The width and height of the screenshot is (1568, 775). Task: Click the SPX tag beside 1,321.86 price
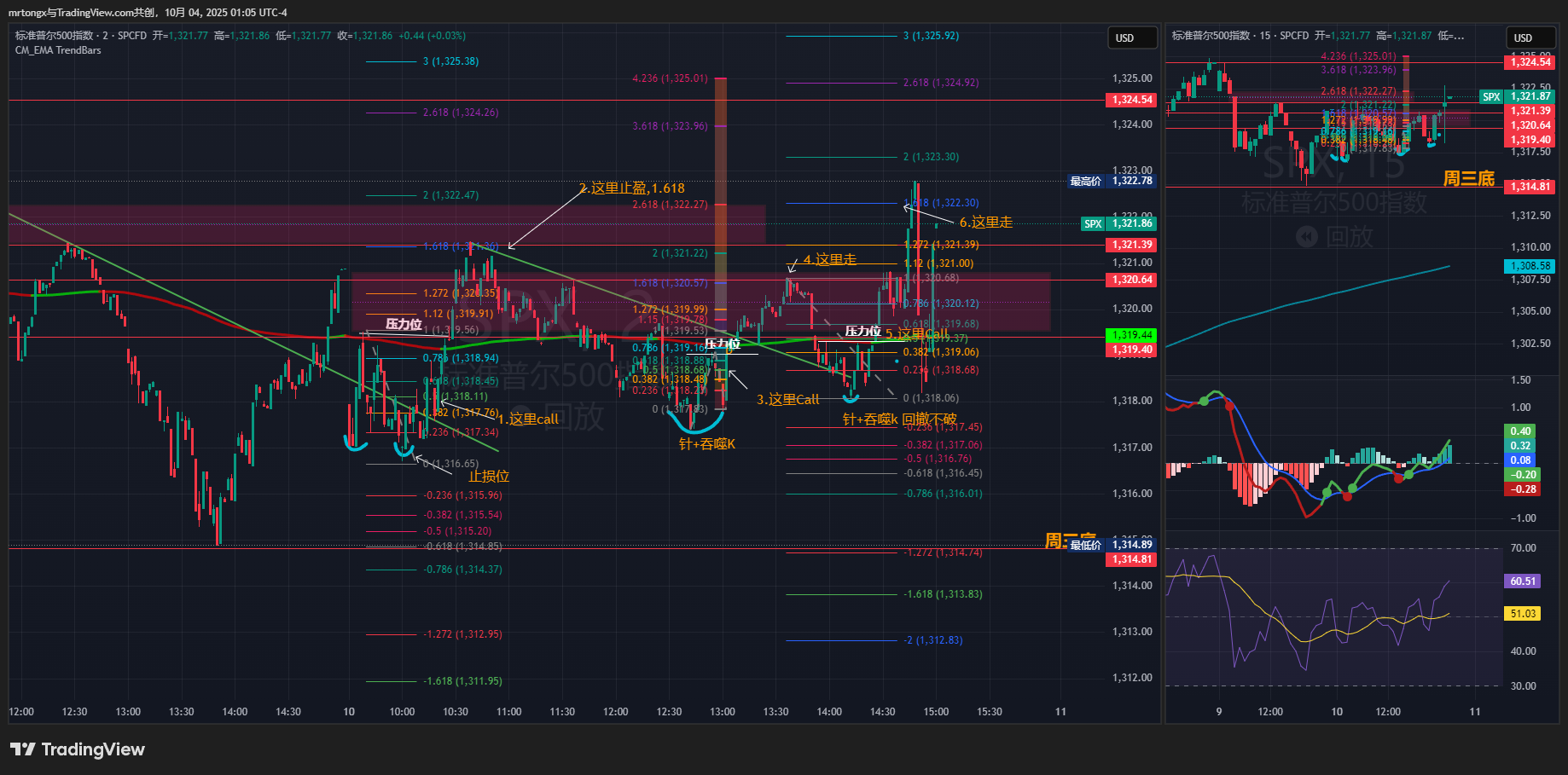(x=1093, y=223)
